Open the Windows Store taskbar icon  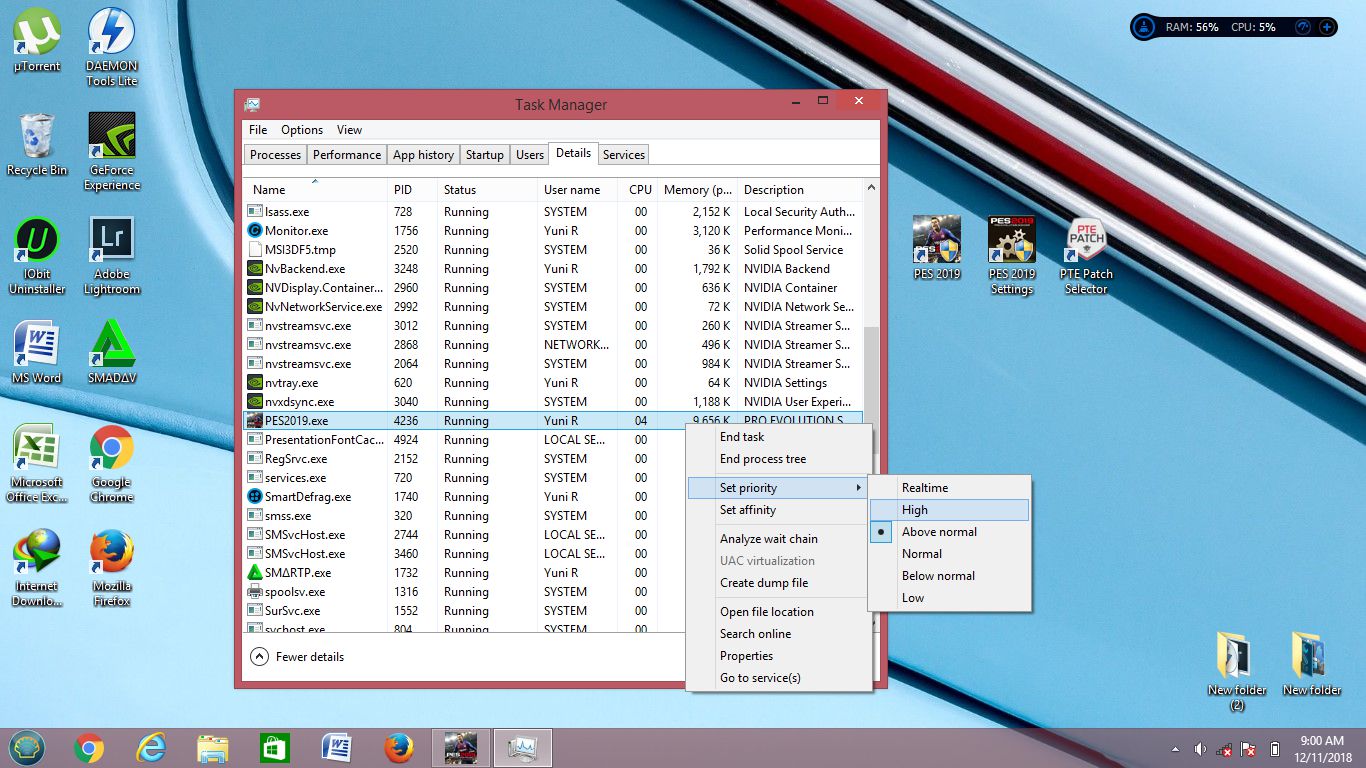pyautogui.click(x=275, y=748)
